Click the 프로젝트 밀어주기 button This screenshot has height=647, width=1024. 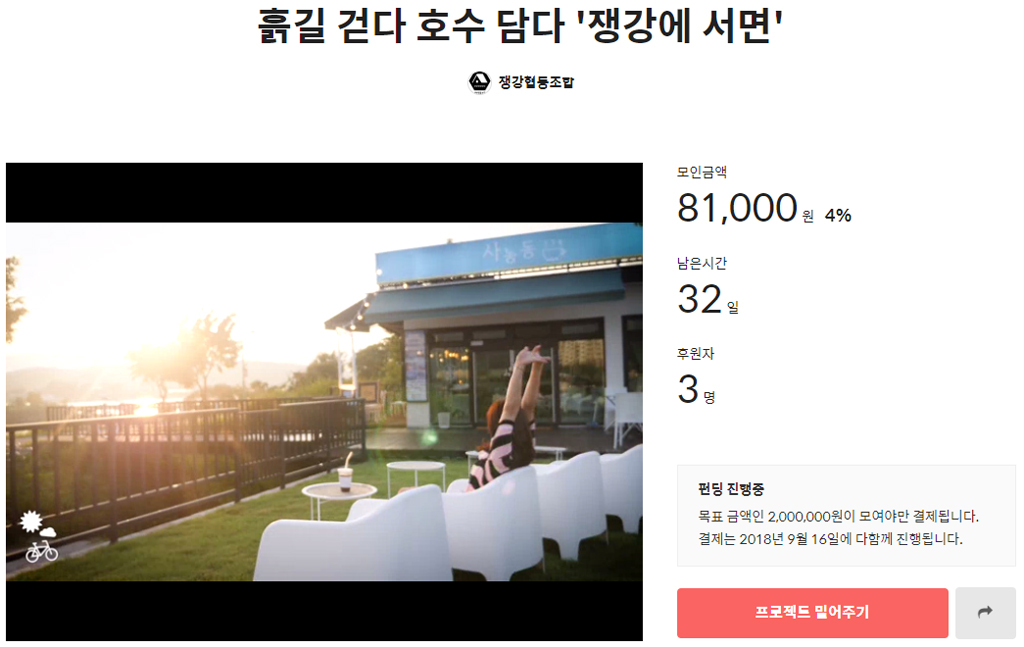point(812,612)
